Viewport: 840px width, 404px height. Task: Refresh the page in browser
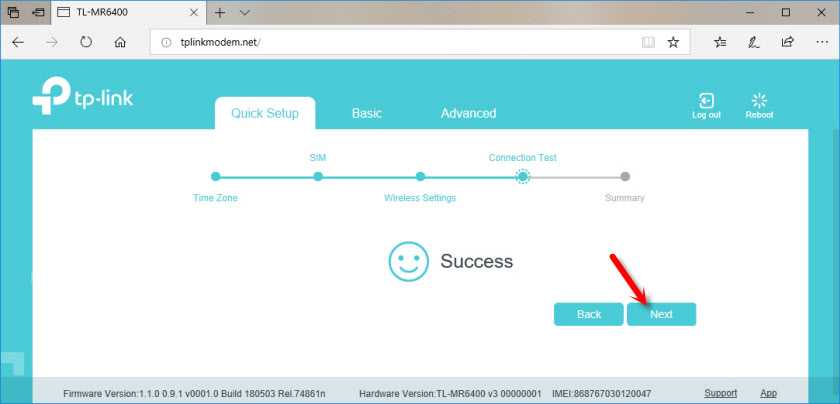click(x=86, y=43)
